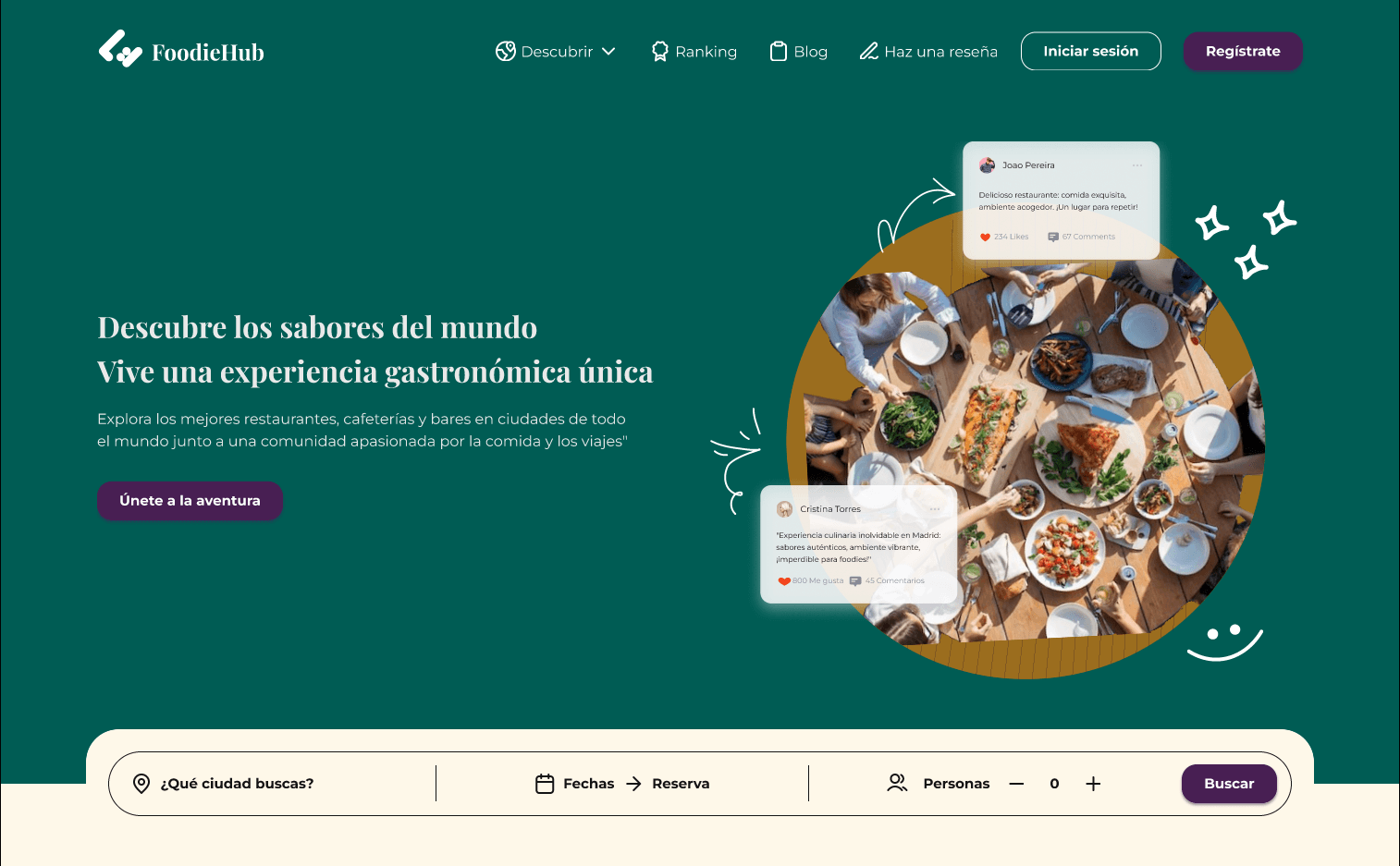
Task: Click the Iniciar sesión button
Action: click(1090, 51)
